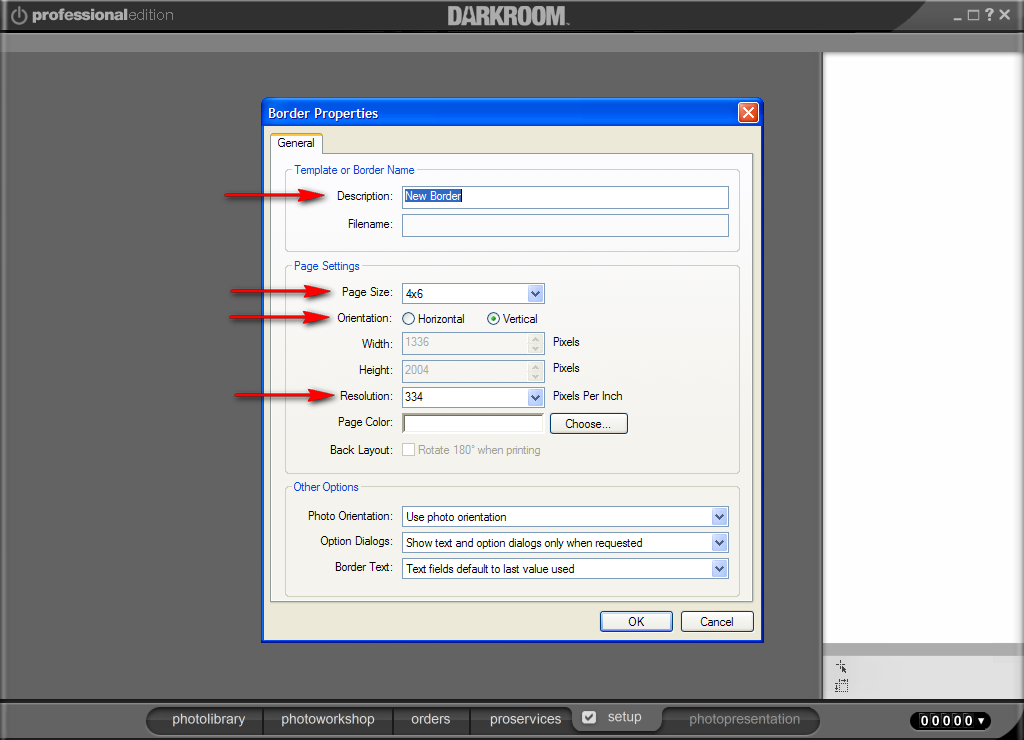Viewport: 1024px width, 740px height.
Task: Click the "Other Options" group heading
Action: point(326,487)
